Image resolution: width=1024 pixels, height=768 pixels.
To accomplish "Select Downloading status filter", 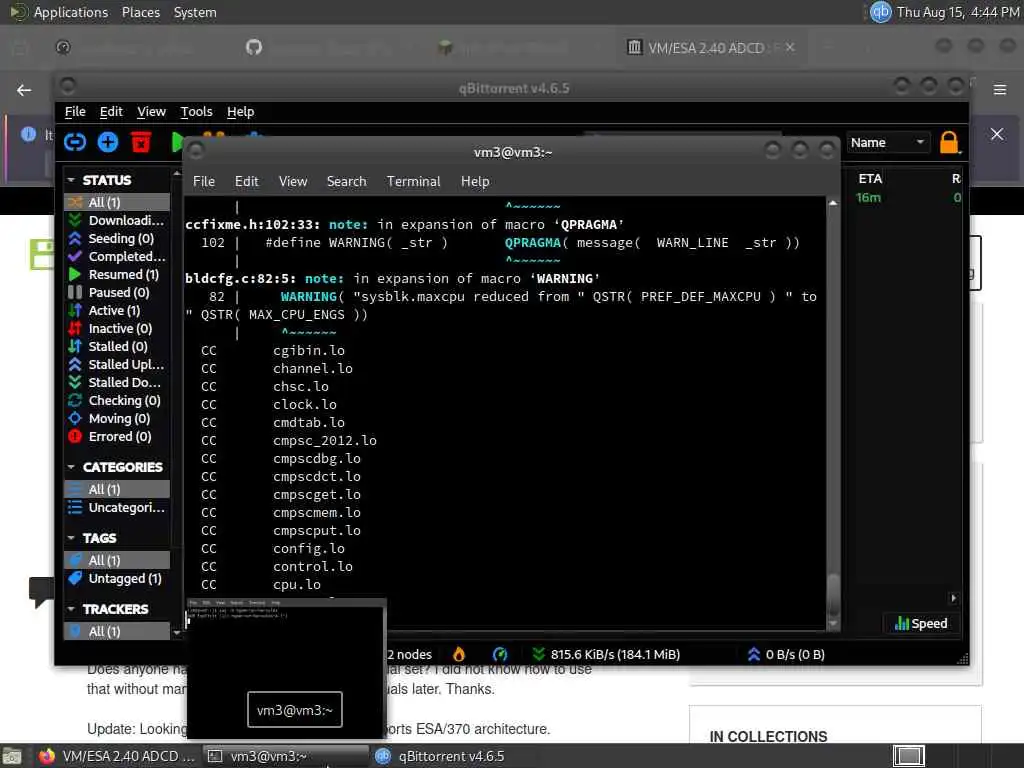I will [x=118, y=221].
